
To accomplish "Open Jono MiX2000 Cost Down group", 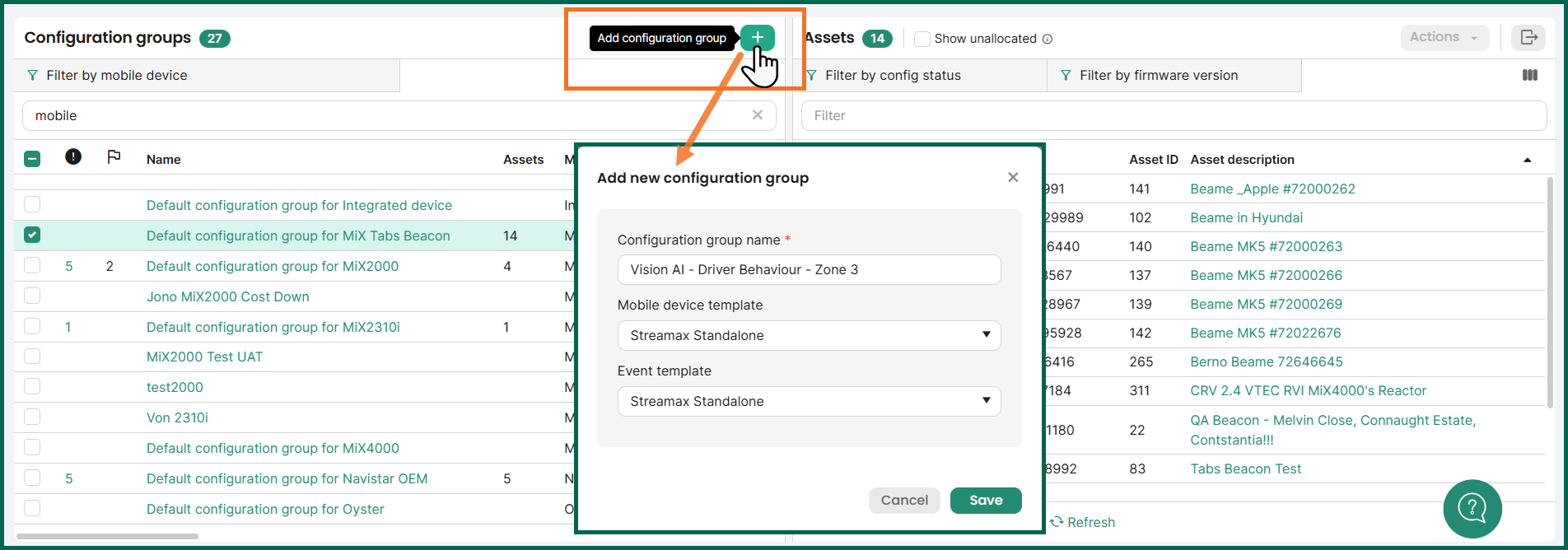I will tap(228, 296).
